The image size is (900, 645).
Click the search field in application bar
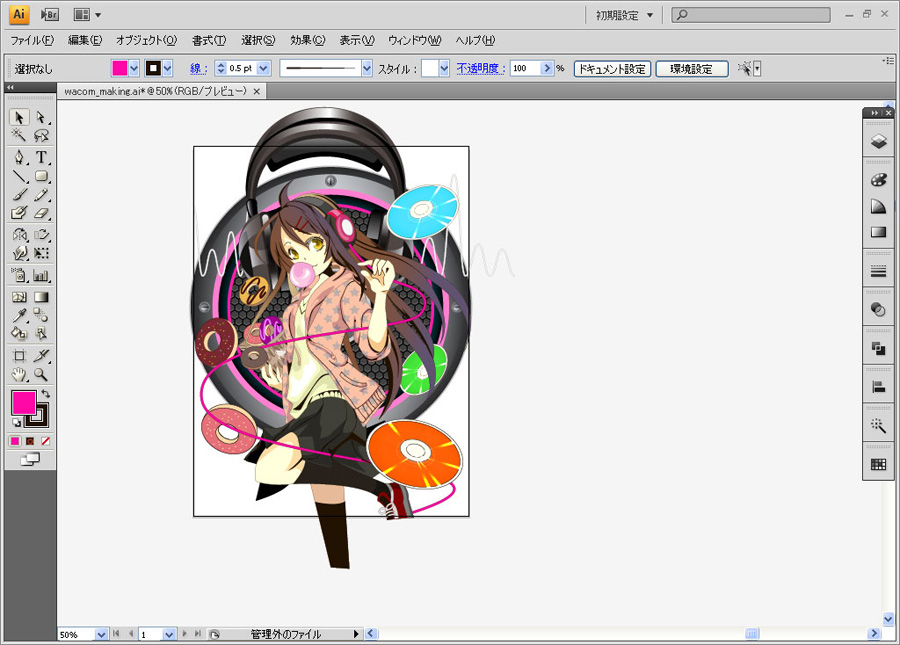coord(751,15)
